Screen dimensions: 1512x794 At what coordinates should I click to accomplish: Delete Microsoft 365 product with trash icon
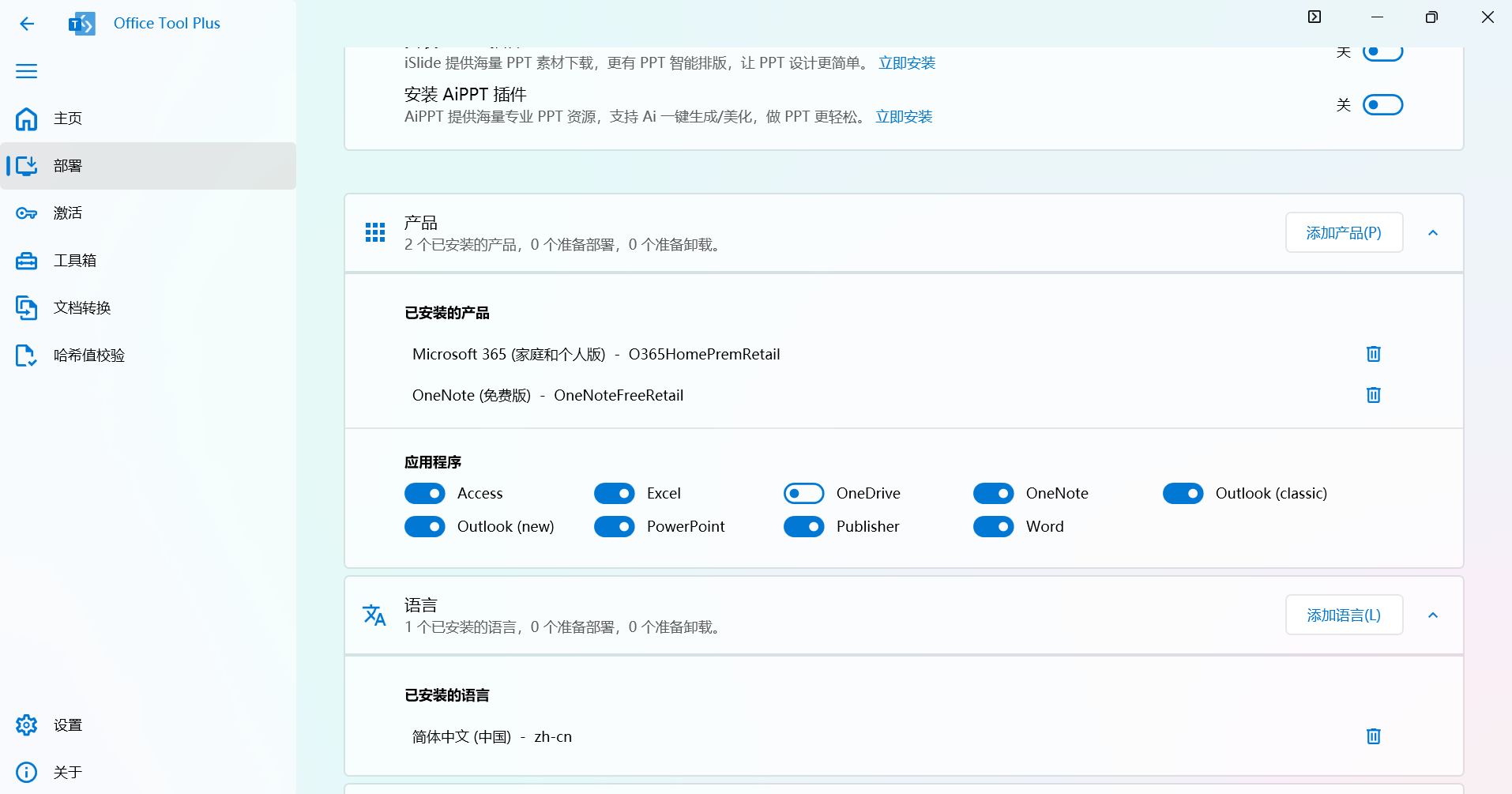[x=1373, y=354]
